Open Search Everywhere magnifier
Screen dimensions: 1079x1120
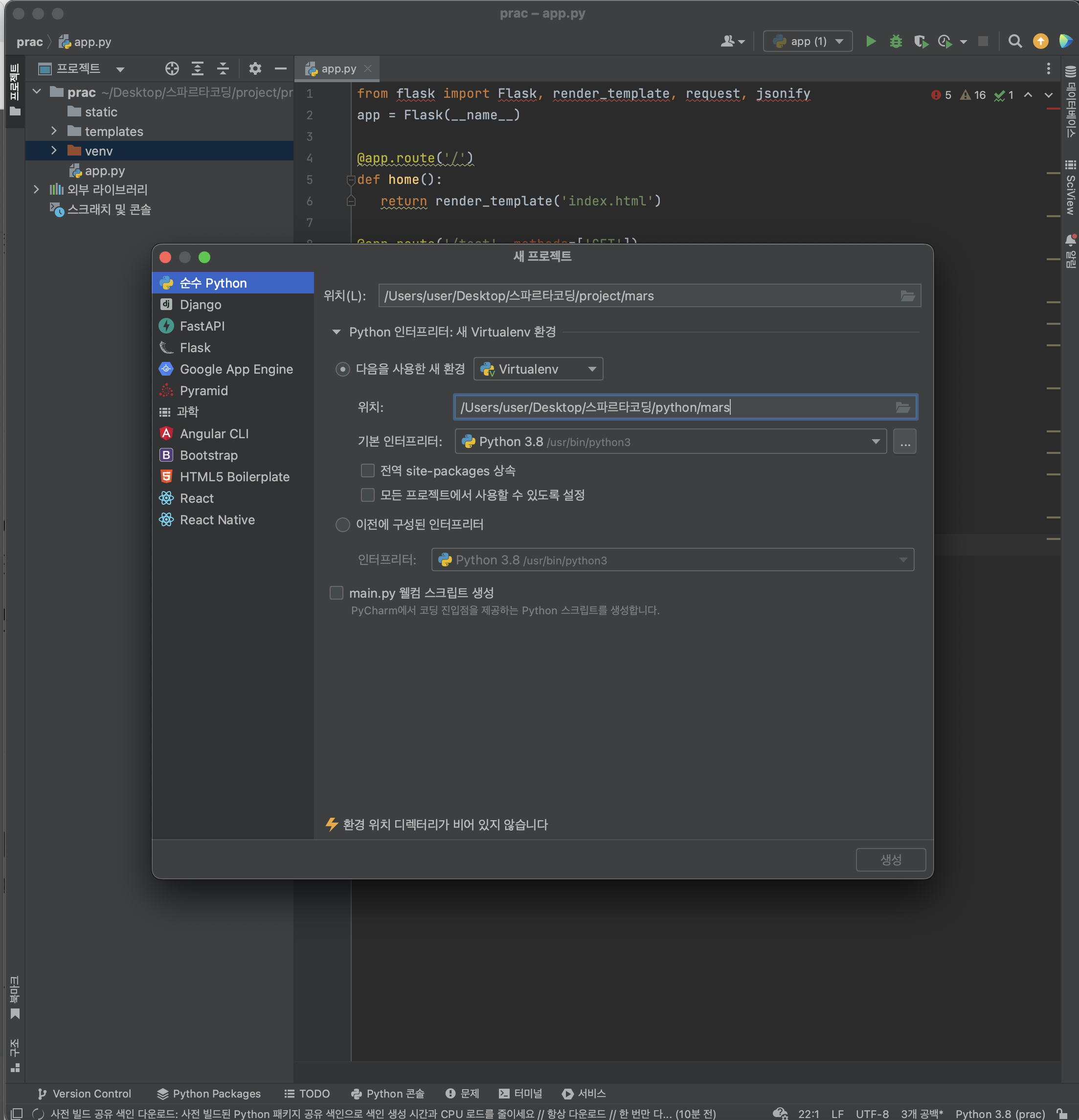pos(1015,41)
